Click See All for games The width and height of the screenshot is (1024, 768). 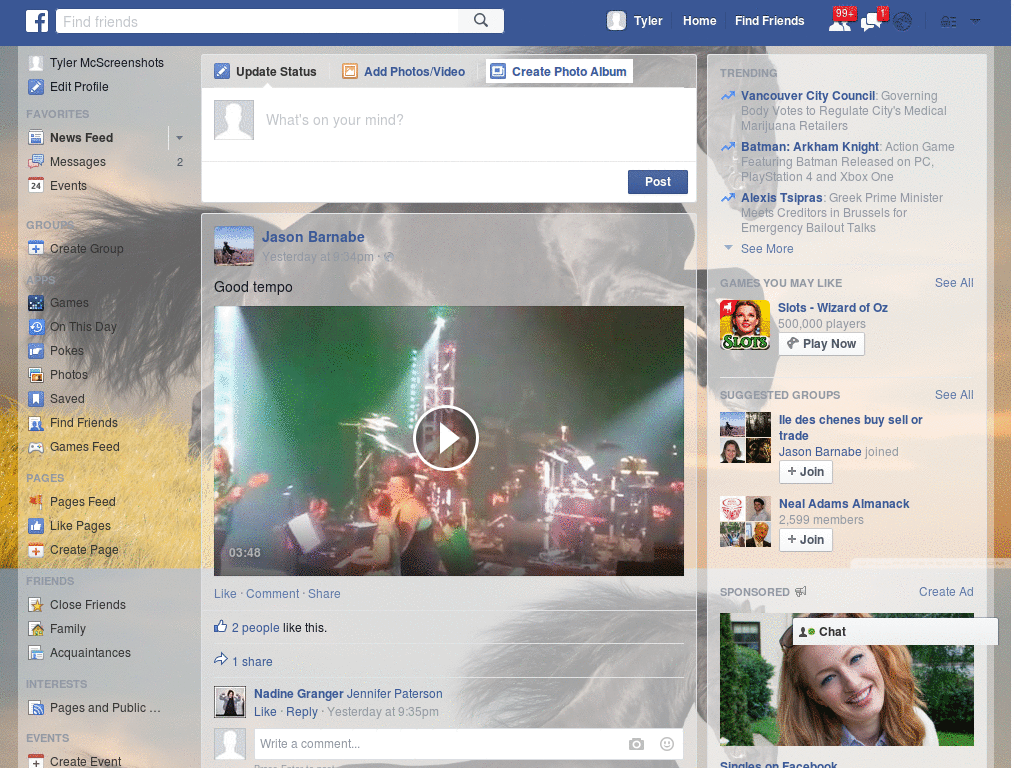(953, 283)
